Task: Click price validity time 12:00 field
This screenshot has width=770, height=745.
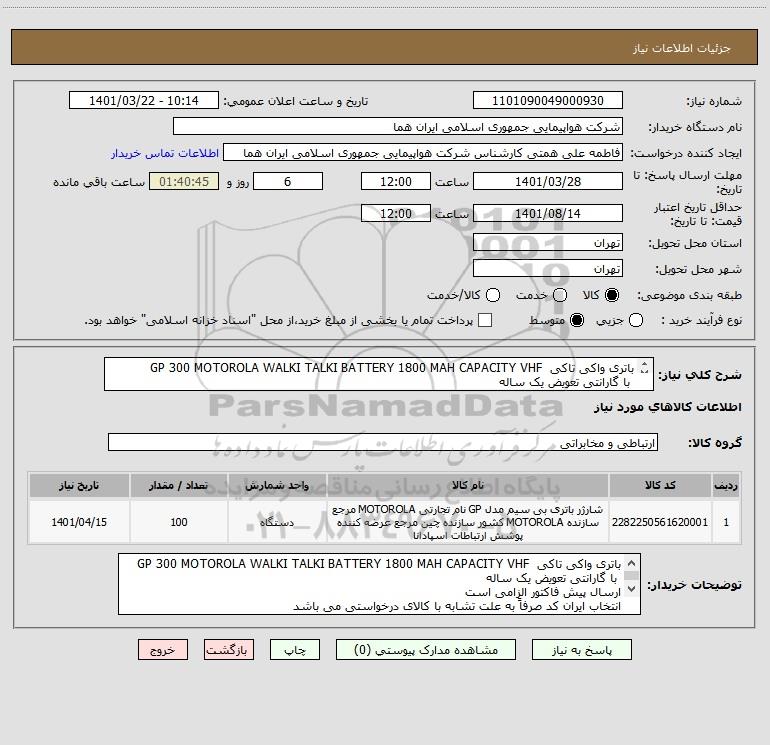Action: [x=396, y=213]
